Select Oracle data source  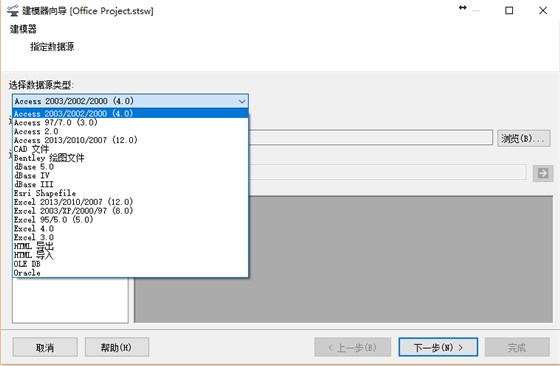point(130,273)
